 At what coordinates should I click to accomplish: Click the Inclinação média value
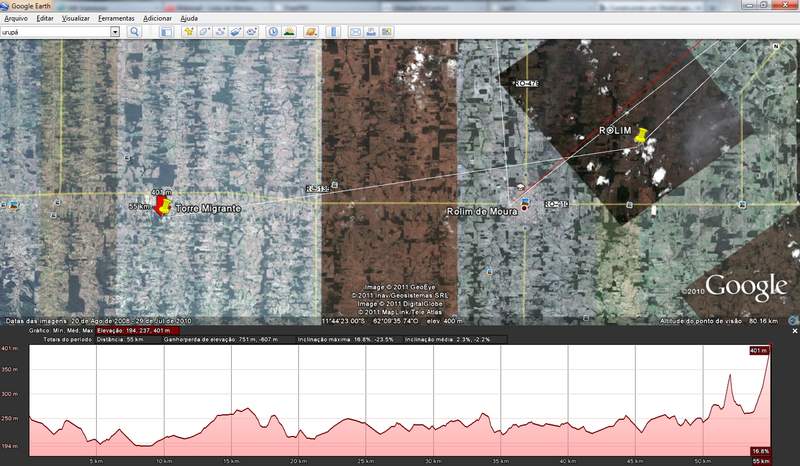[x=447, y=339]
